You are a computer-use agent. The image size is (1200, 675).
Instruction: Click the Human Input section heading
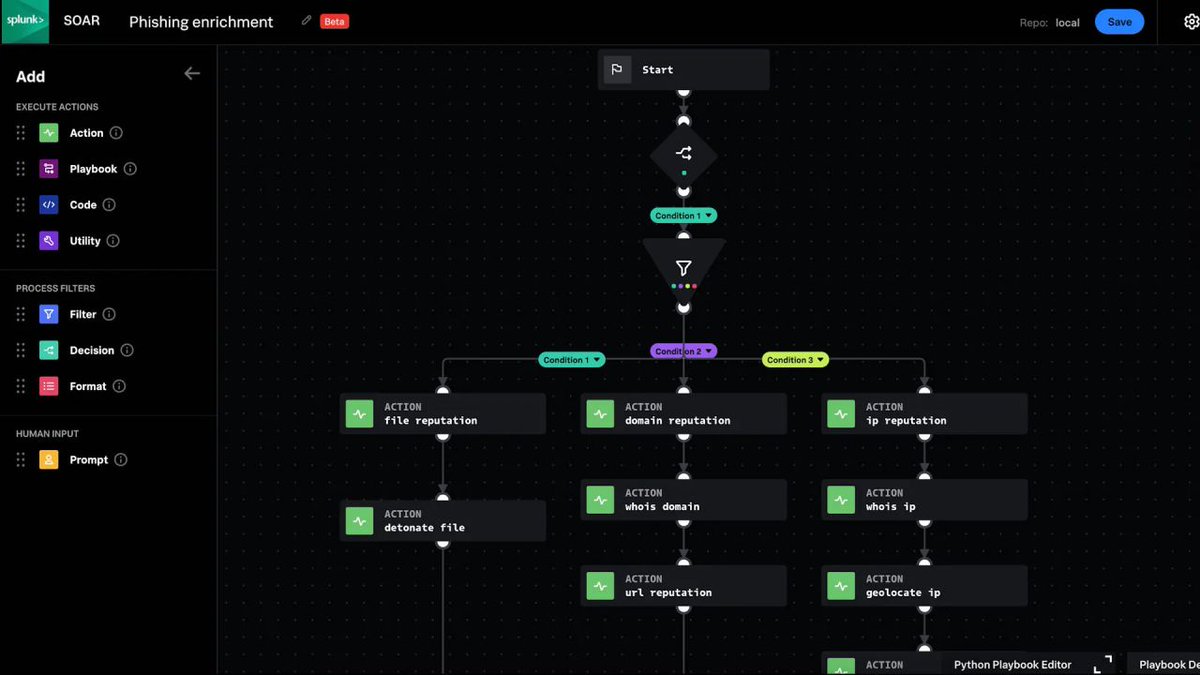pyautogui.click(x=47, y=434)
